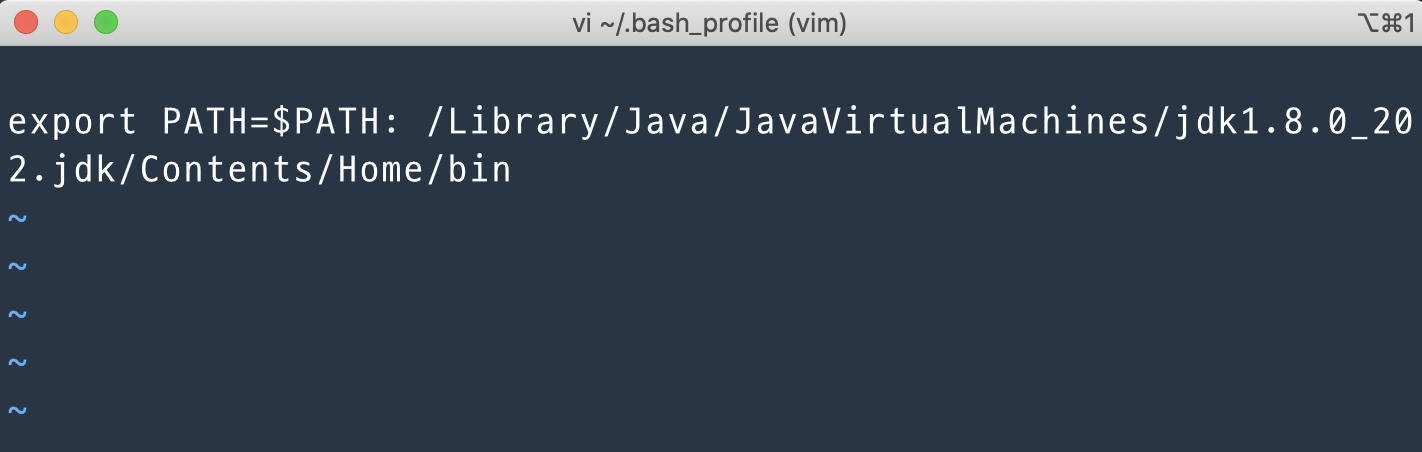Click the green full-screen window button
1422x452 pixels.
click(105, 22)
